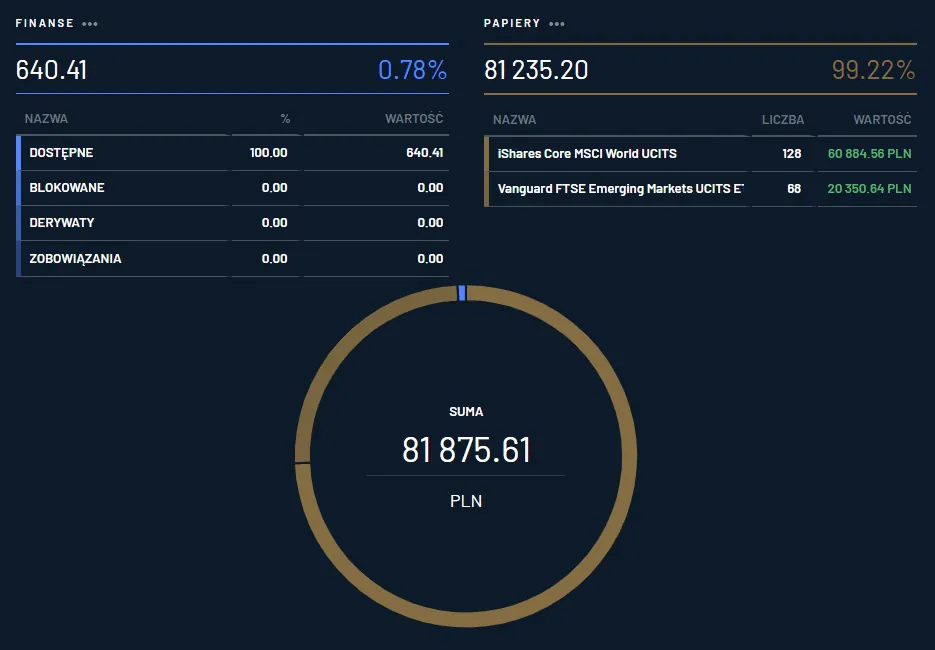Click the blue cash segment on donut chart
This screenshot has height=650, width=935.
(x=461, y=292)
